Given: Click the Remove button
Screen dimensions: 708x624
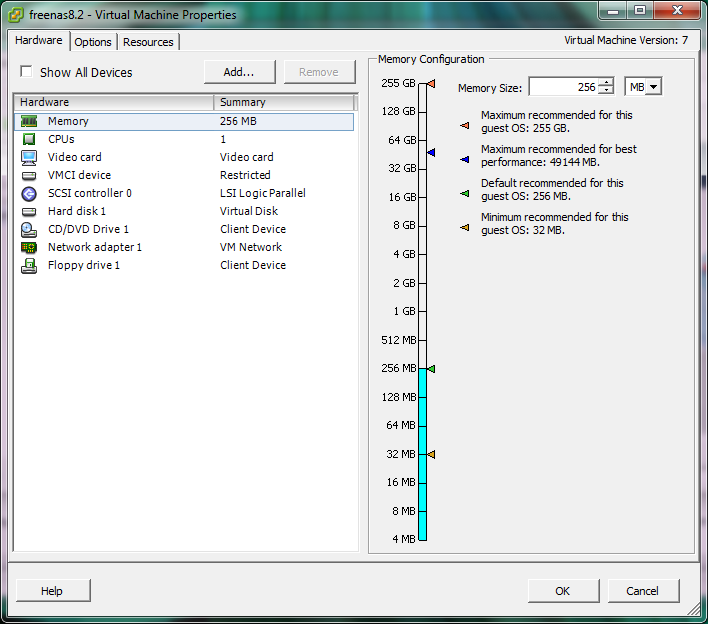Looking at the screenshot, I should tap(319, 72).
